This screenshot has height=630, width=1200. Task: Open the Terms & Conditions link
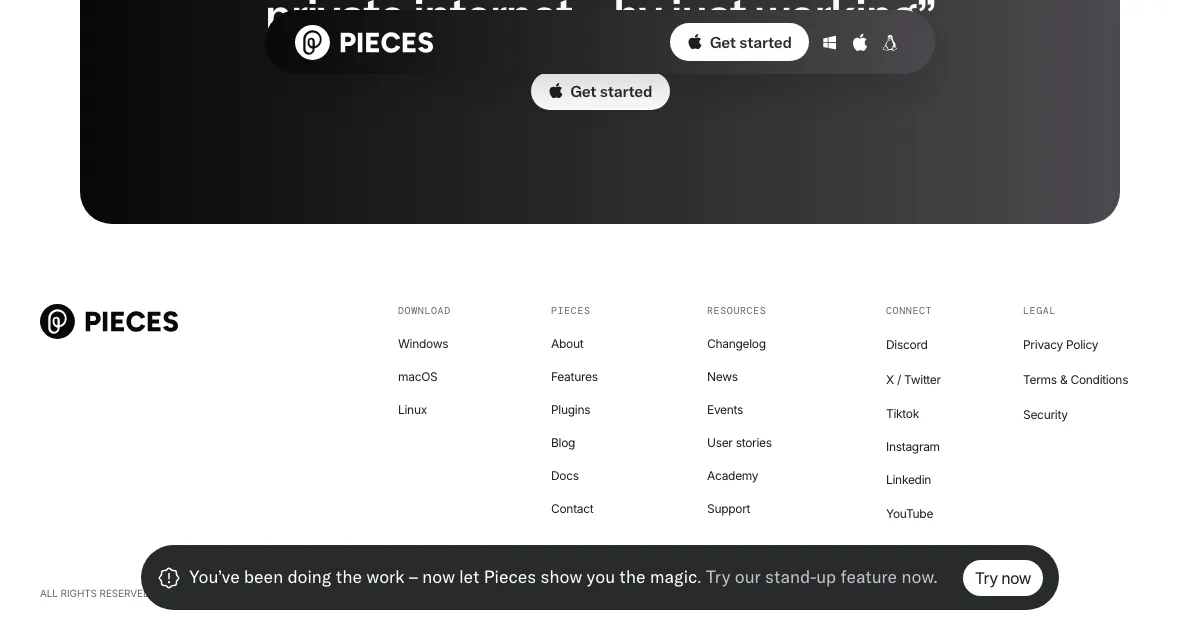1075,380
